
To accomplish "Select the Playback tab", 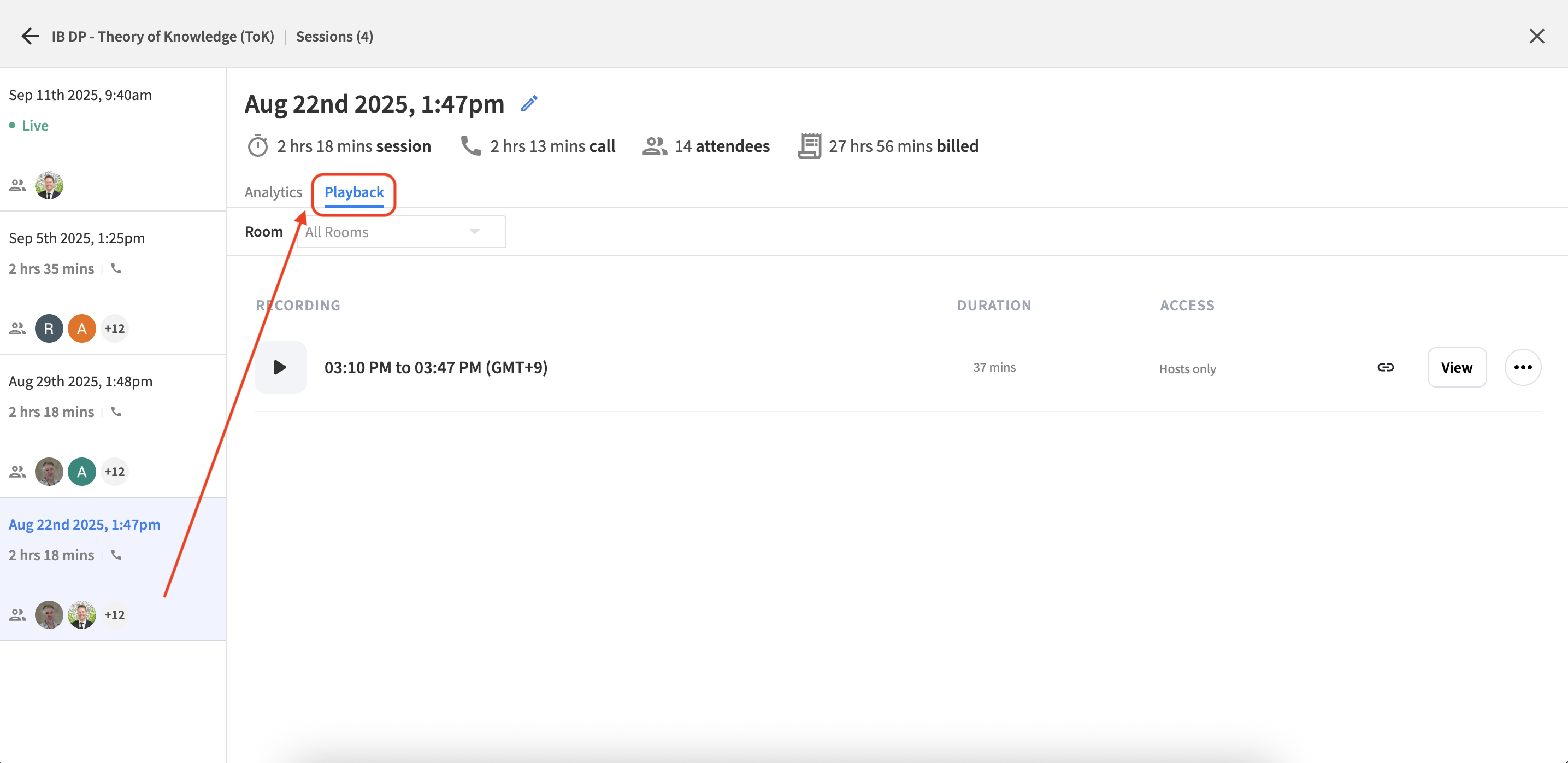I will point(353,192).
